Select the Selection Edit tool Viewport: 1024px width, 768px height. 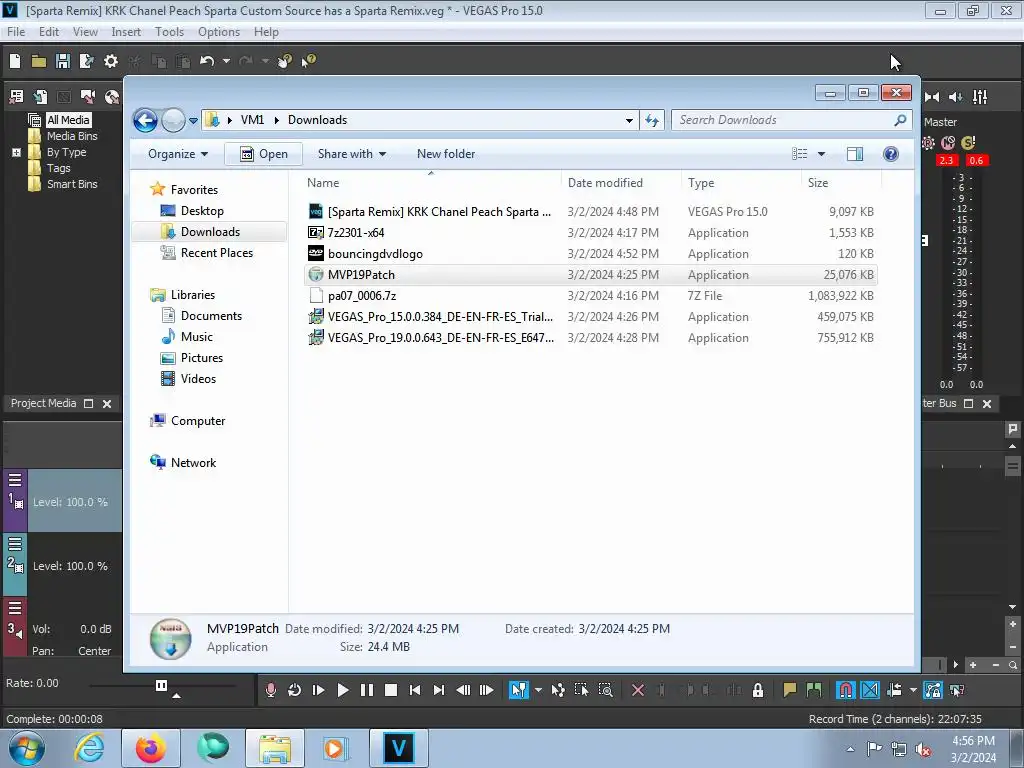tap(581, 690)
